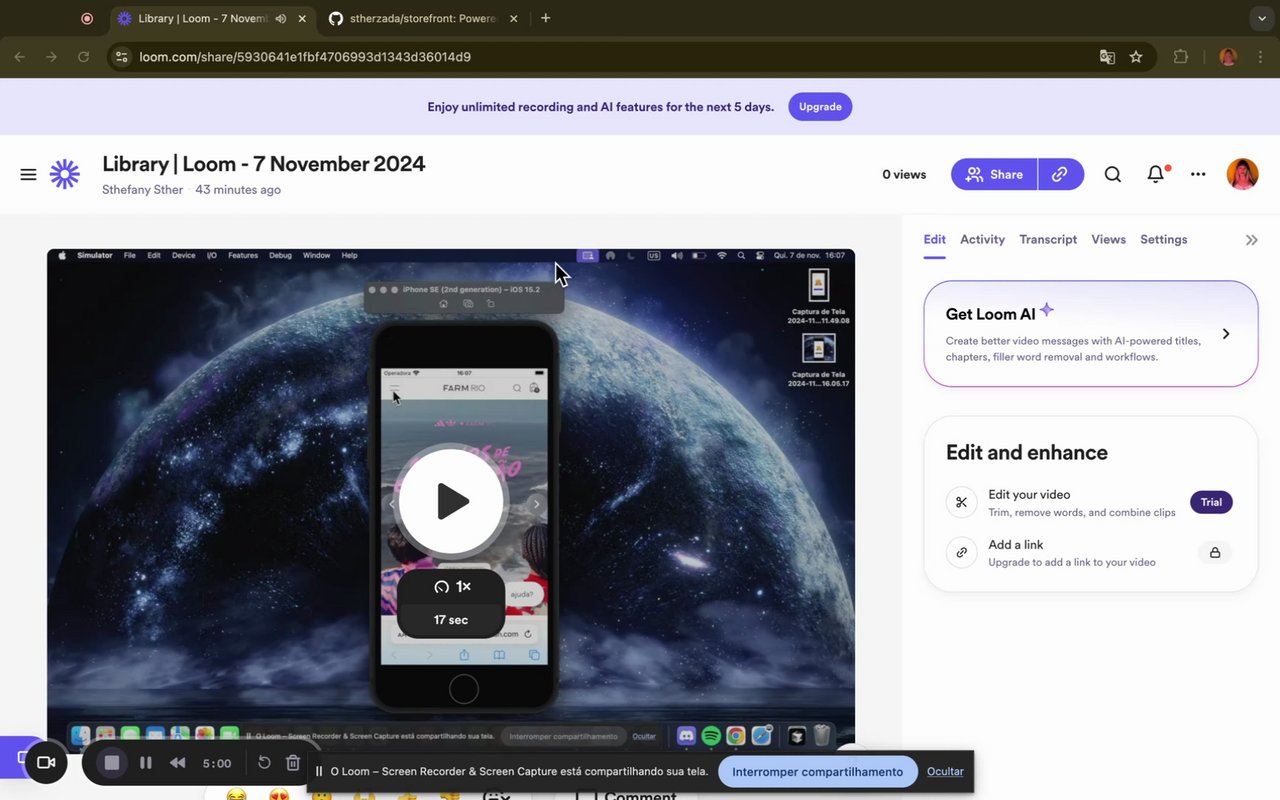Viewport: 1280px width, 800px height.
Task: Click the 43 minutes ago timestamp
Action: [238, 190]
